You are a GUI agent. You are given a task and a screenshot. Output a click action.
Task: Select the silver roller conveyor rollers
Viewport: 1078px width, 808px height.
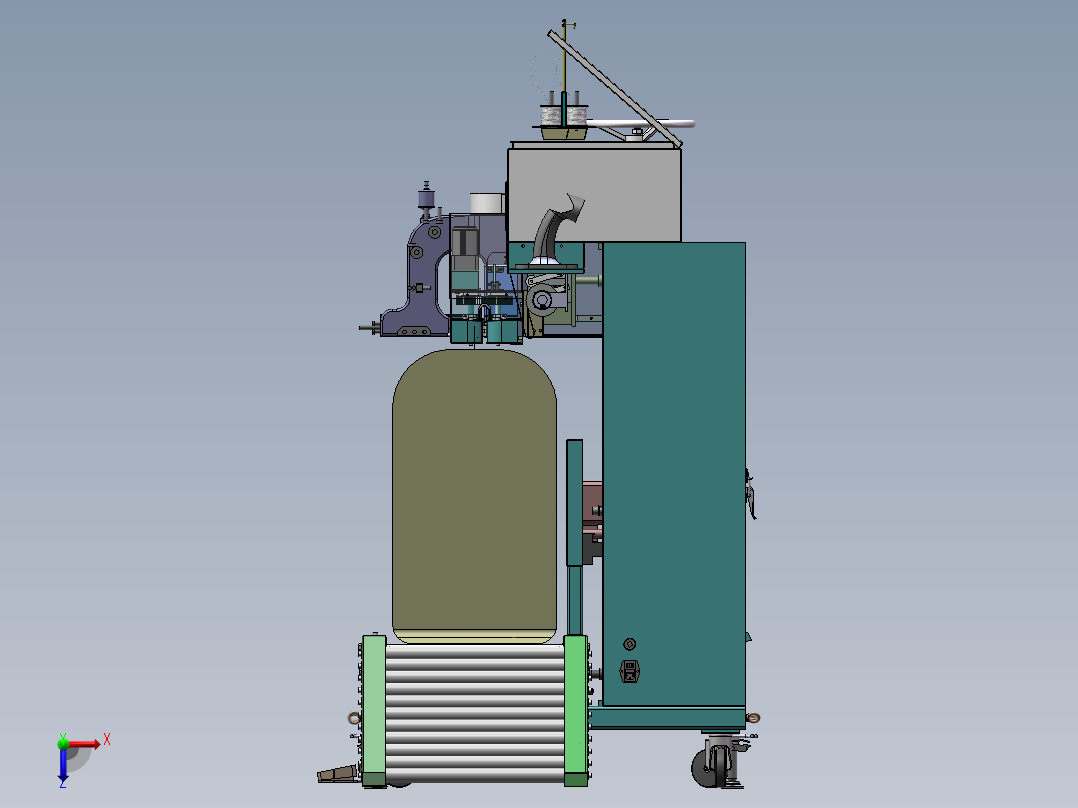[474, 712]
